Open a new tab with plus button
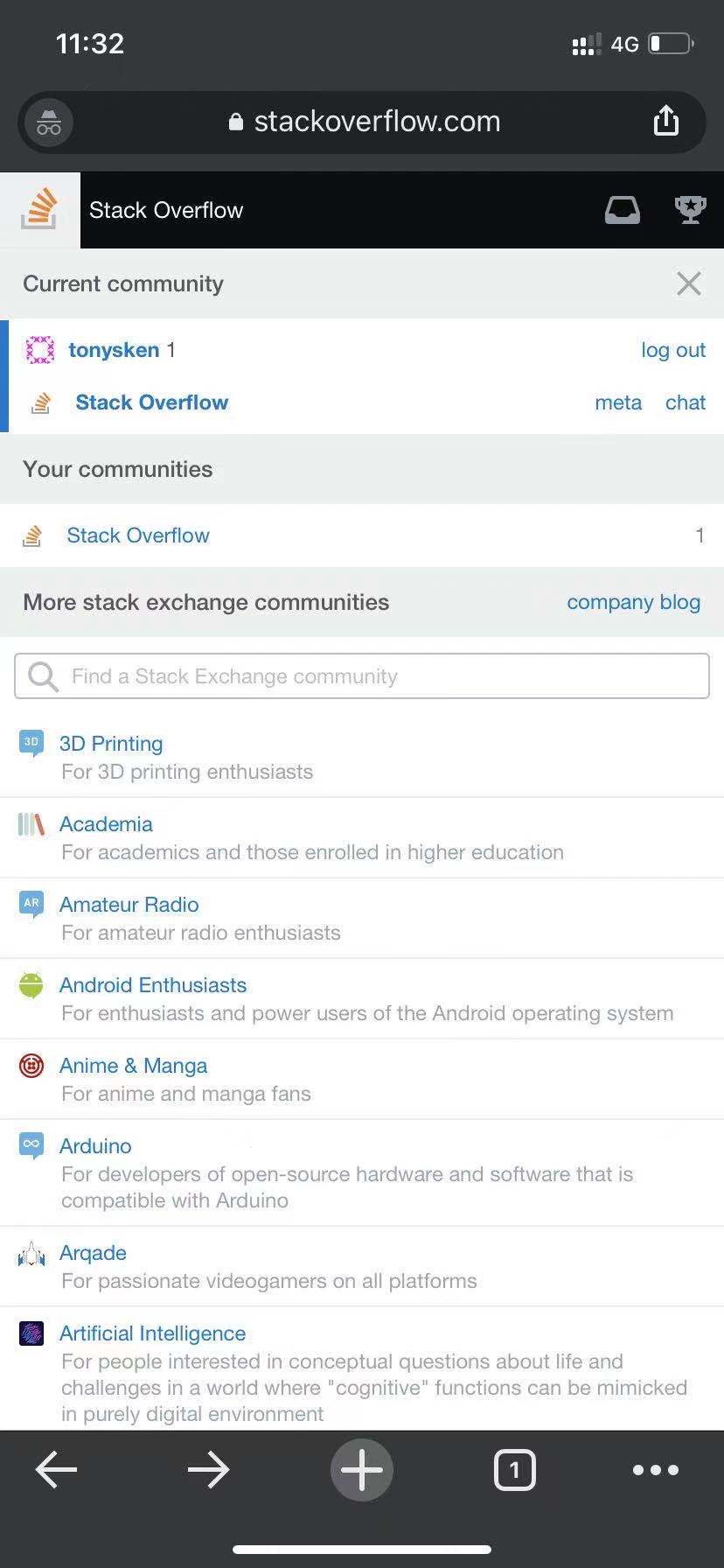The height and width of the screenshot is (1568, 724). click(x=362, y=1470)
